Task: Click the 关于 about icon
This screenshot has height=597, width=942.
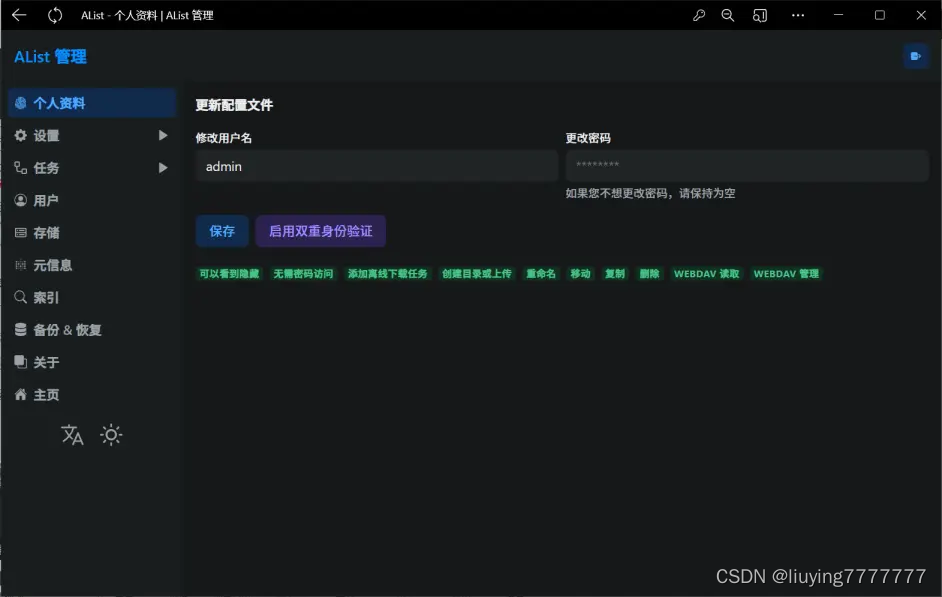Action: click(x=20, y=362)
